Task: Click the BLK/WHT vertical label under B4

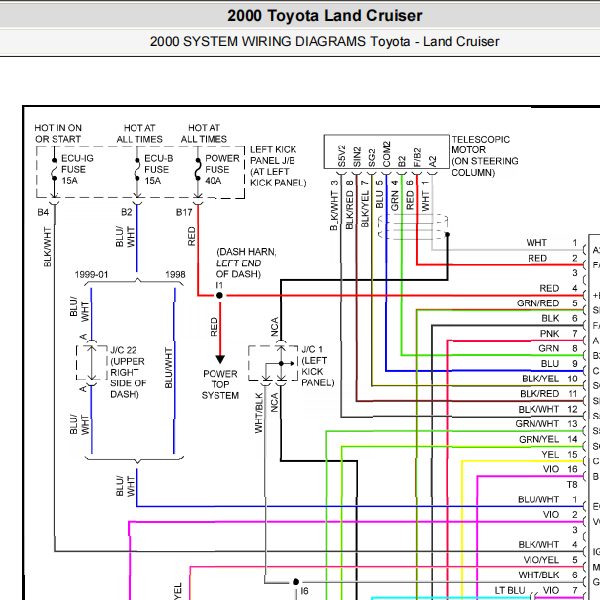Action: (x=47, y=247)
